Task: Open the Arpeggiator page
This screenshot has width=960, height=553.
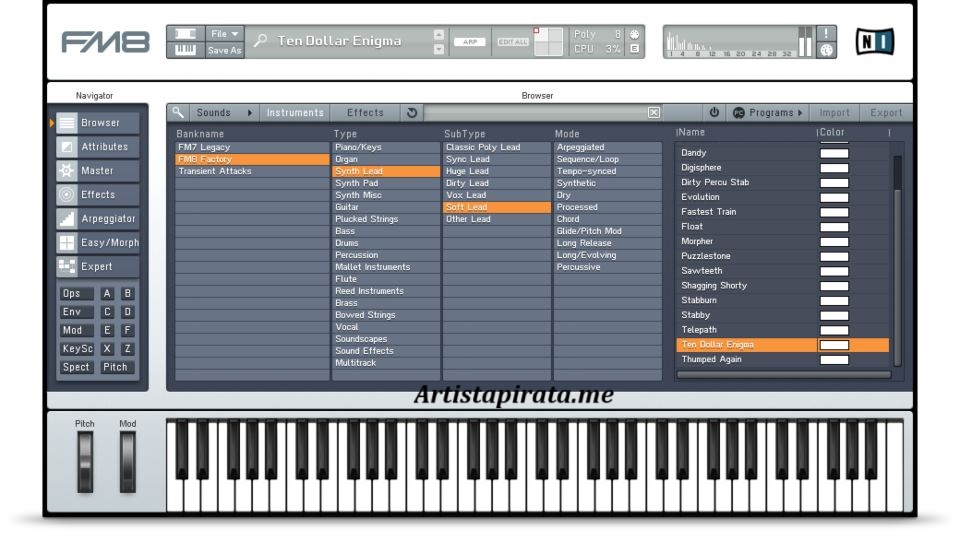Action: pos(98,219)
